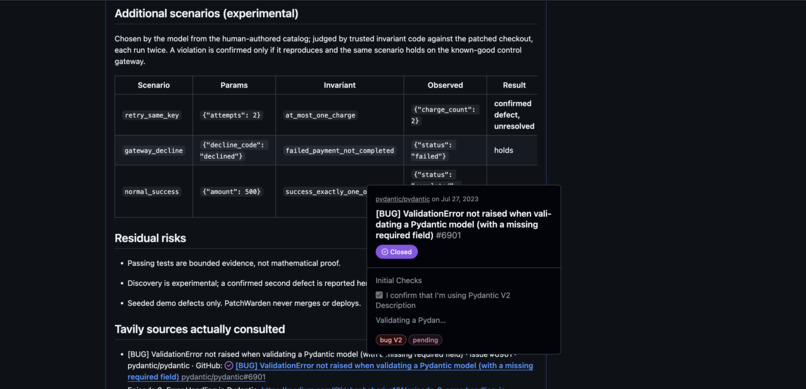Click the 'Passing tests are bounded evidence' bullet
The width and height of the screenshot is (806, 389).
pos(234,263)
